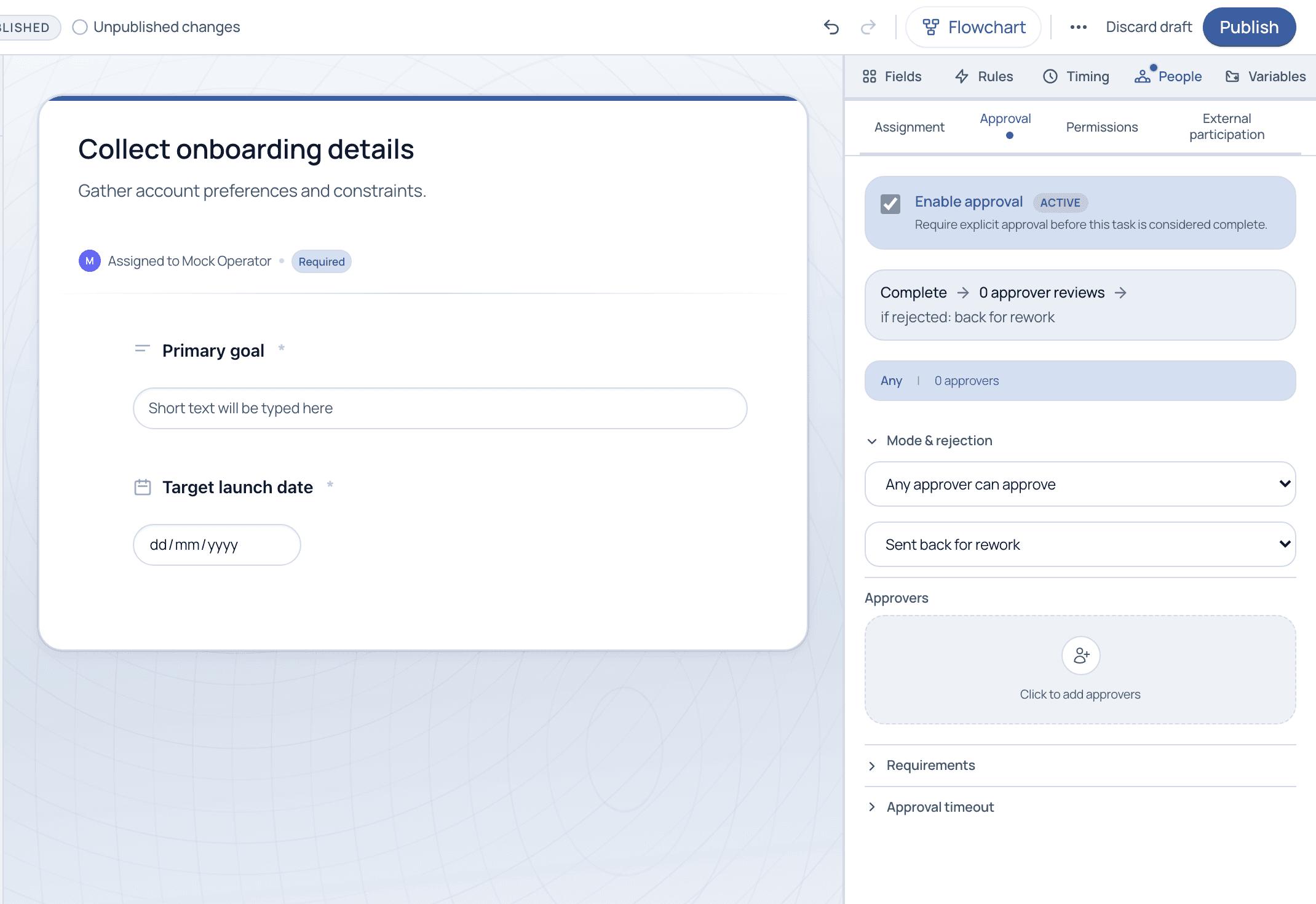This screenshot has height=904, width=1316.
Task: Click the Target launch date input
Action: coord(217,545)
